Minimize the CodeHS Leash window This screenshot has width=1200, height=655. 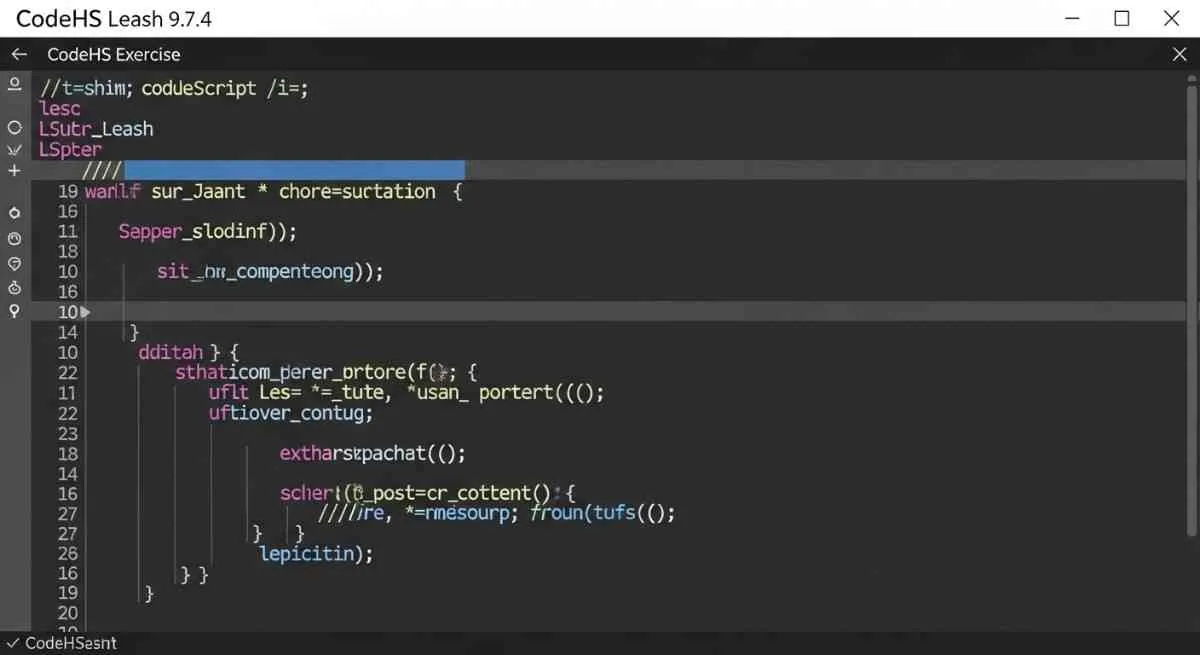click(1073, 19)
